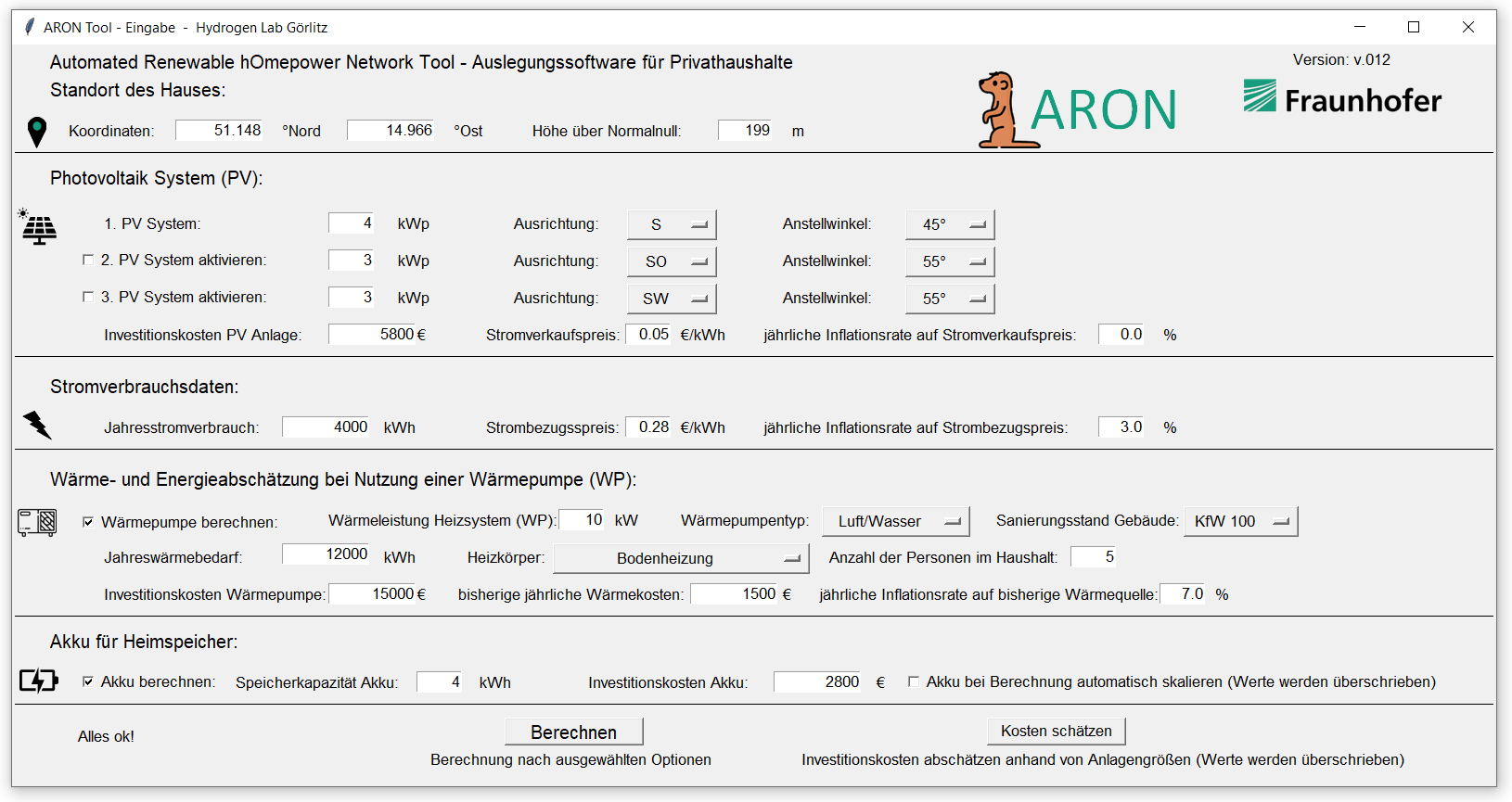This screenshot has height=802, width=1512.
Task: Open Ausrichtung dropdown showing SW
Action: 672,299
